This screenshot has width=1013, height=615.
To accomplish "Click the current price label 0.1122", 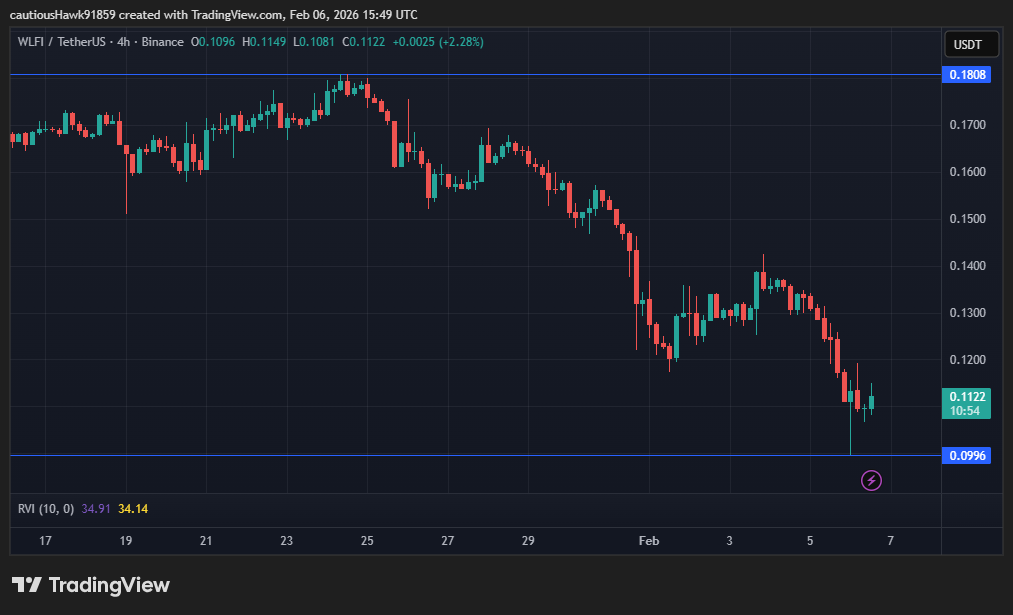I will point(967,397).
